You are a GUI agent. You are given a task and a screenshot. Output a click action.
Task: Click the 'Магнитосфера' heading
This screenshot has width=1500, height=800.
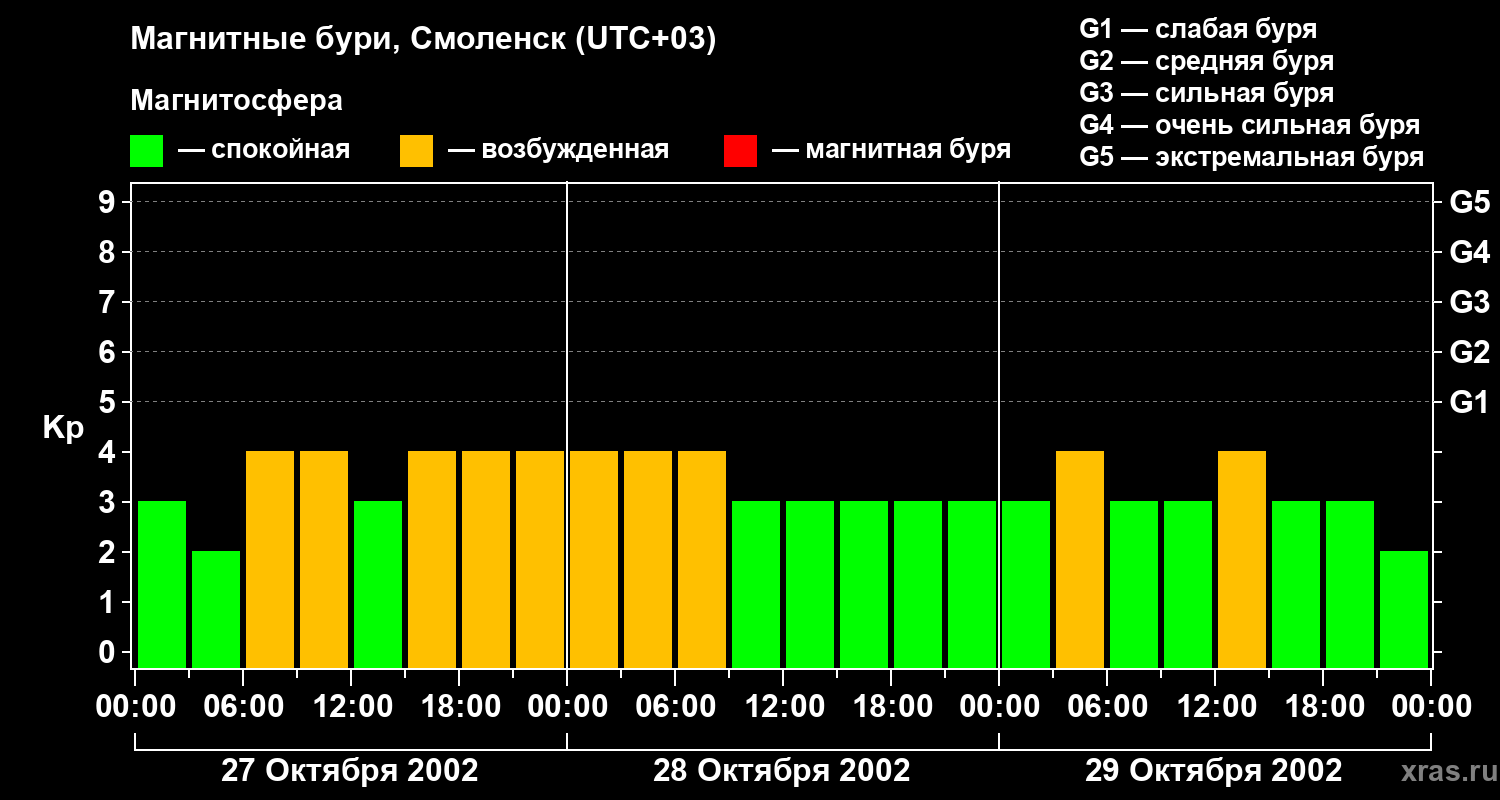[236, 101]
